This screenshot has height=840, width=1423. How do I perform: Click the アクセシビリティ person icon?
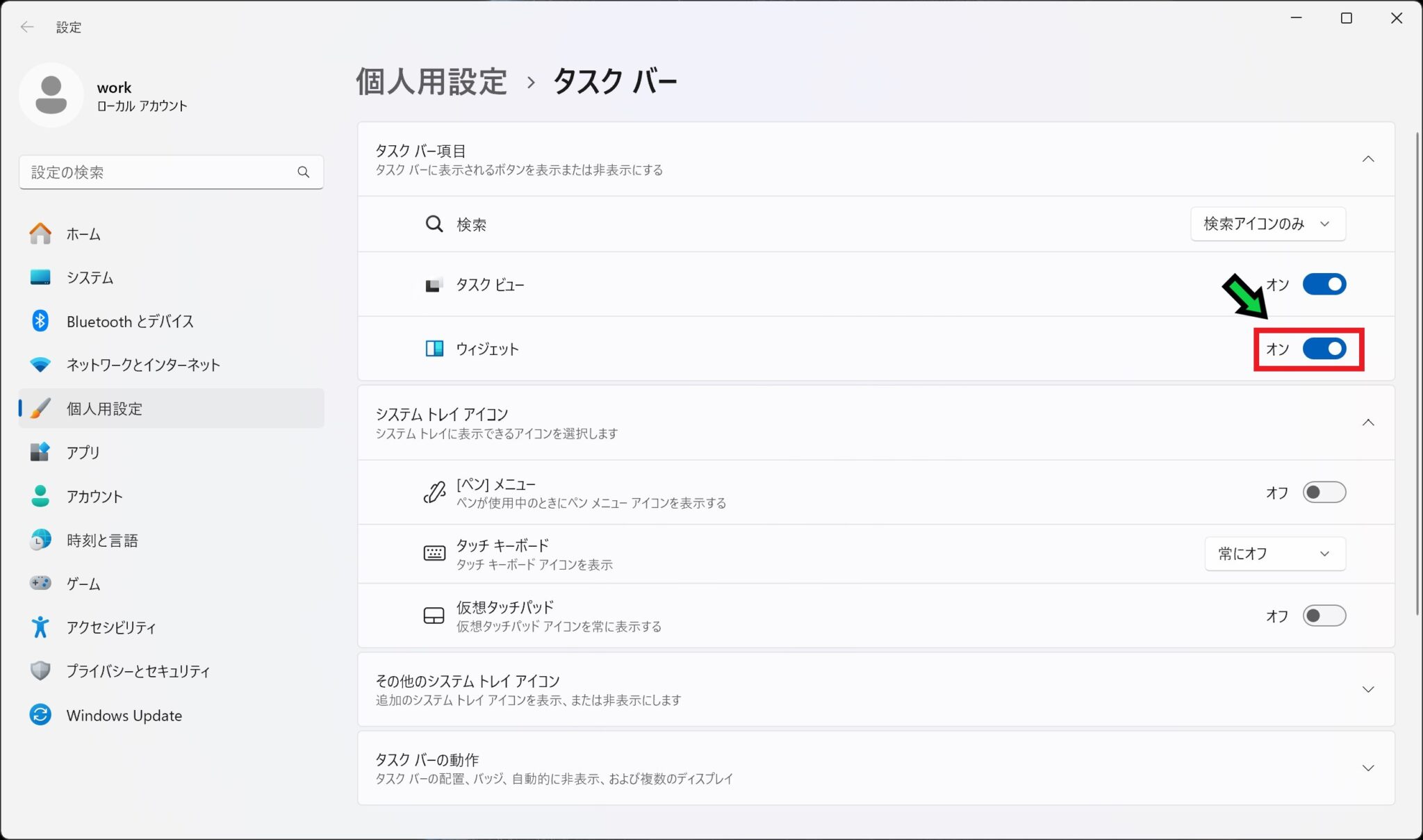click(x=40, y=627)
